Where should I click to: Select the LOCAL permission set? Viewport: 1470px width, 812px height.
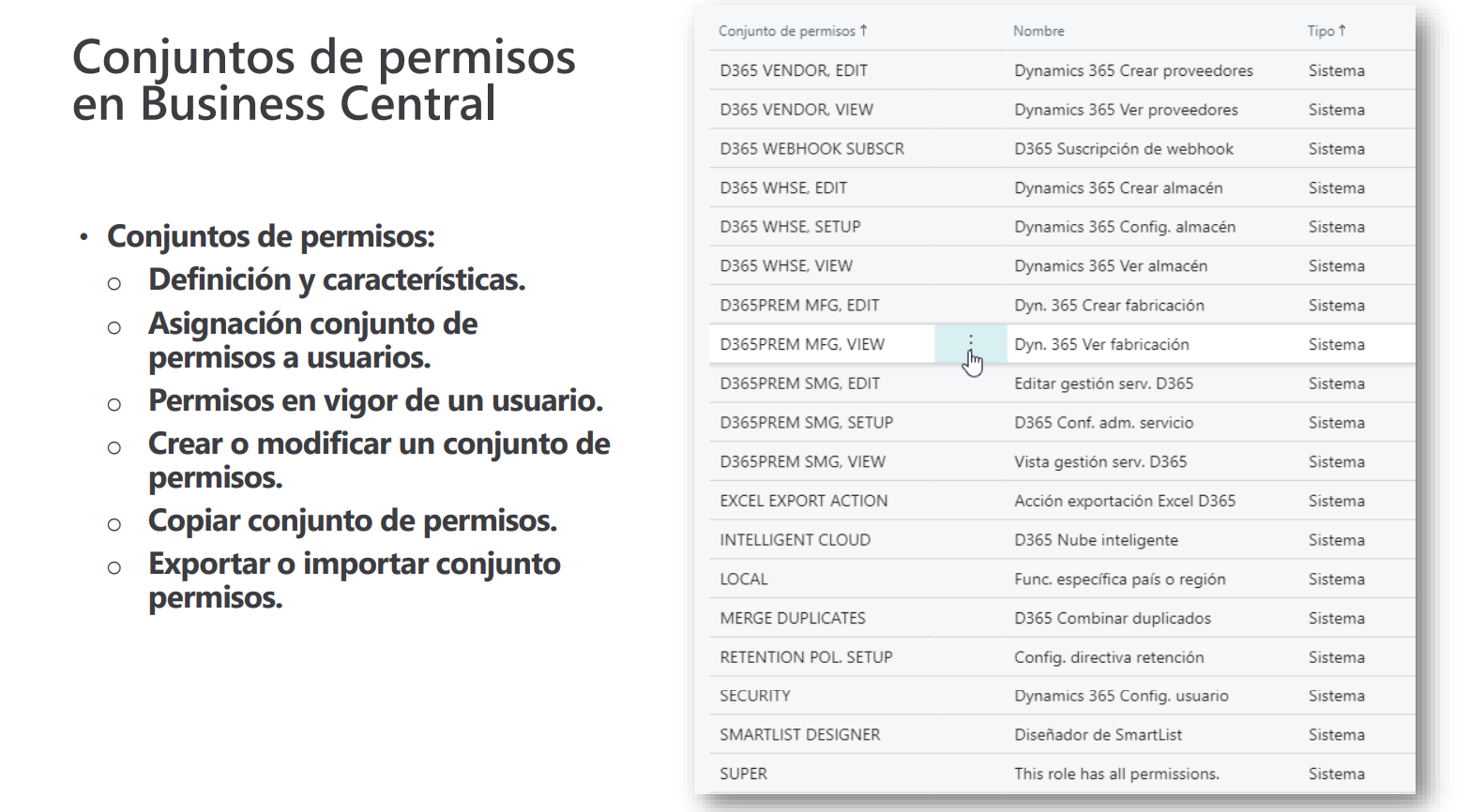click(744, 579)
